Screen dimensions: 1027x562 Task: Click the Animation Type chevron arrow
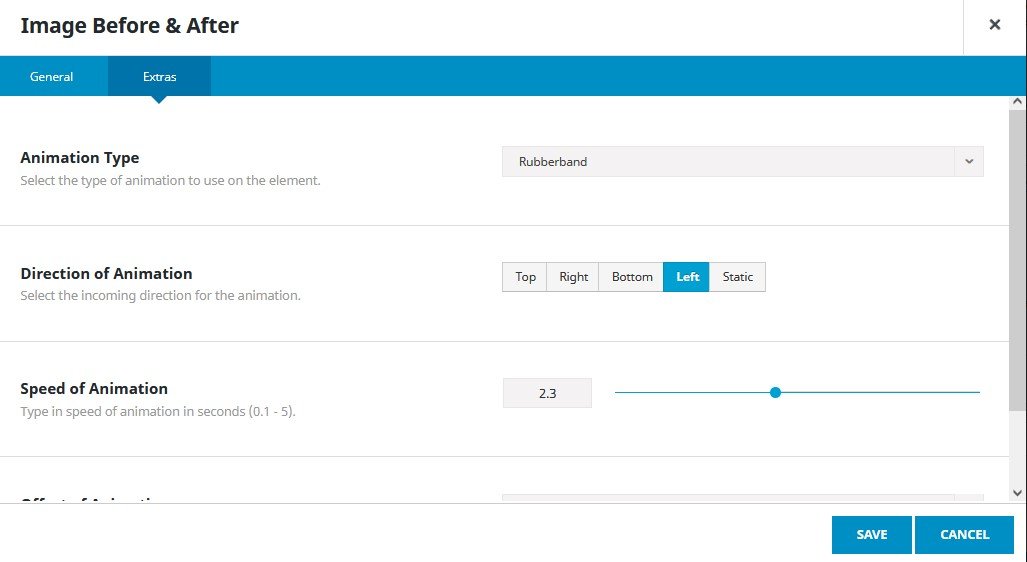coord(968,161)
